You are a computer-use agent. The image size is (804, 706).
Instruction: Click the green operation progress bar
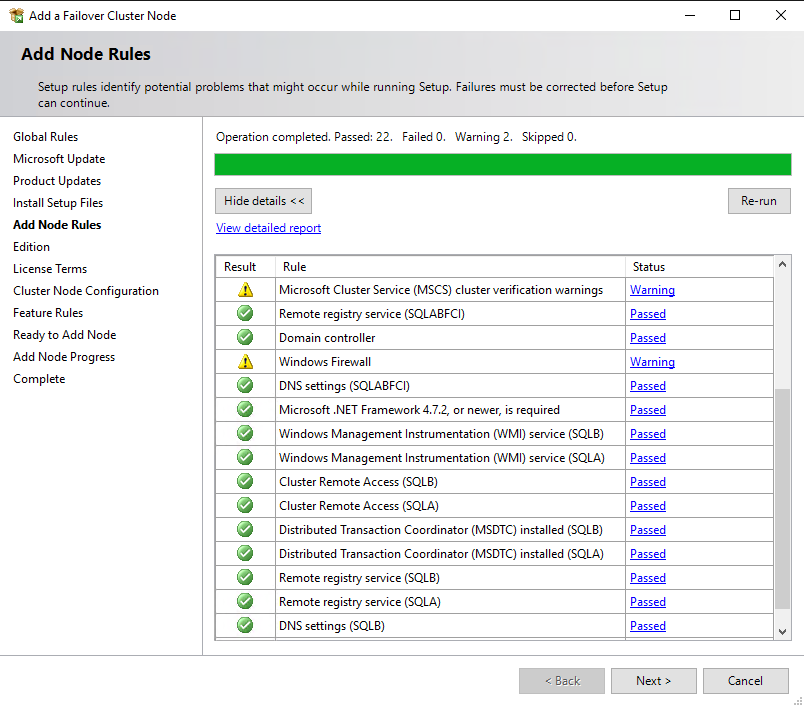pos(502,165)
